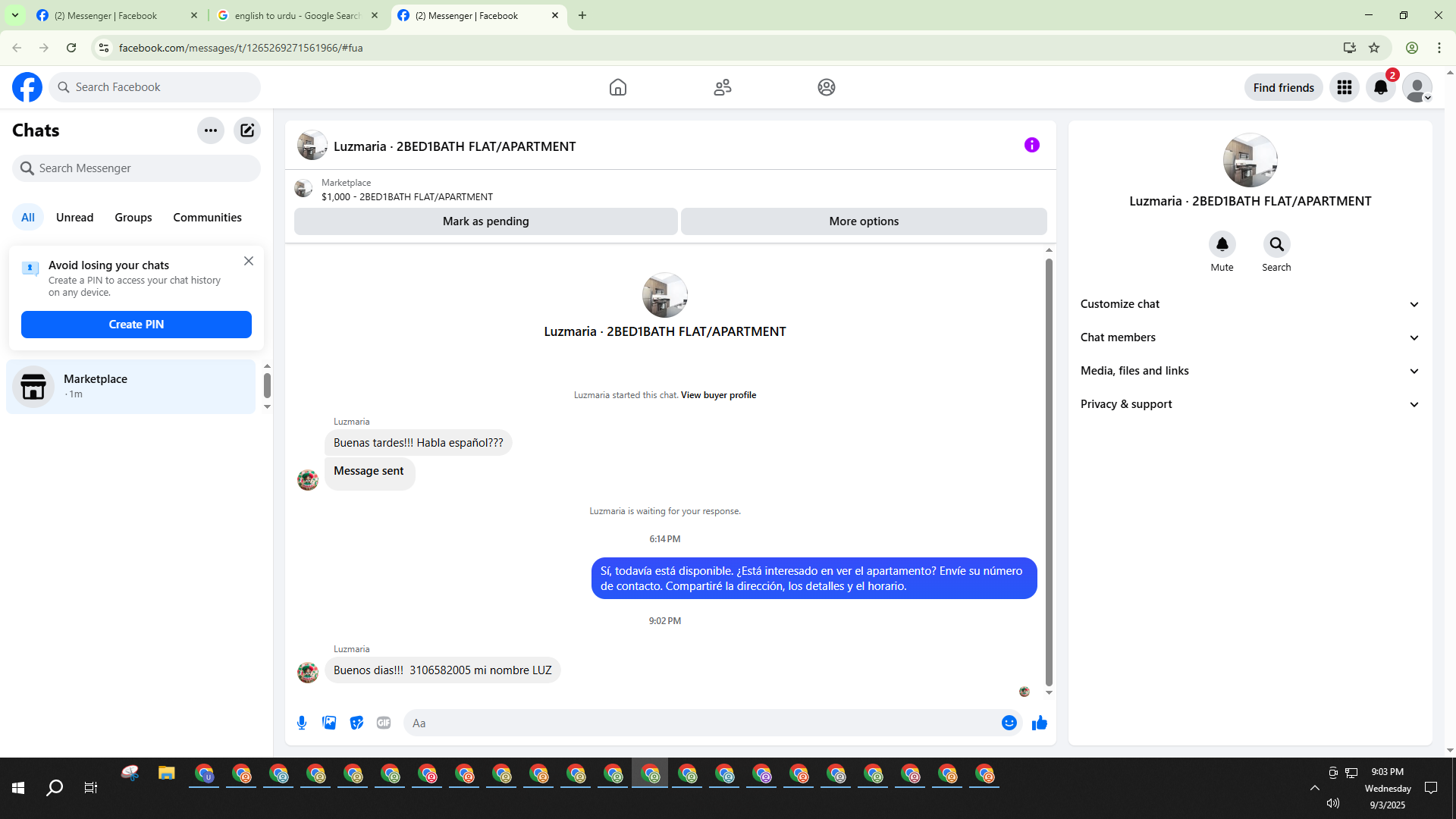Open the account profile avatar menu
1456x819 pixels.
coord(1417,87)
